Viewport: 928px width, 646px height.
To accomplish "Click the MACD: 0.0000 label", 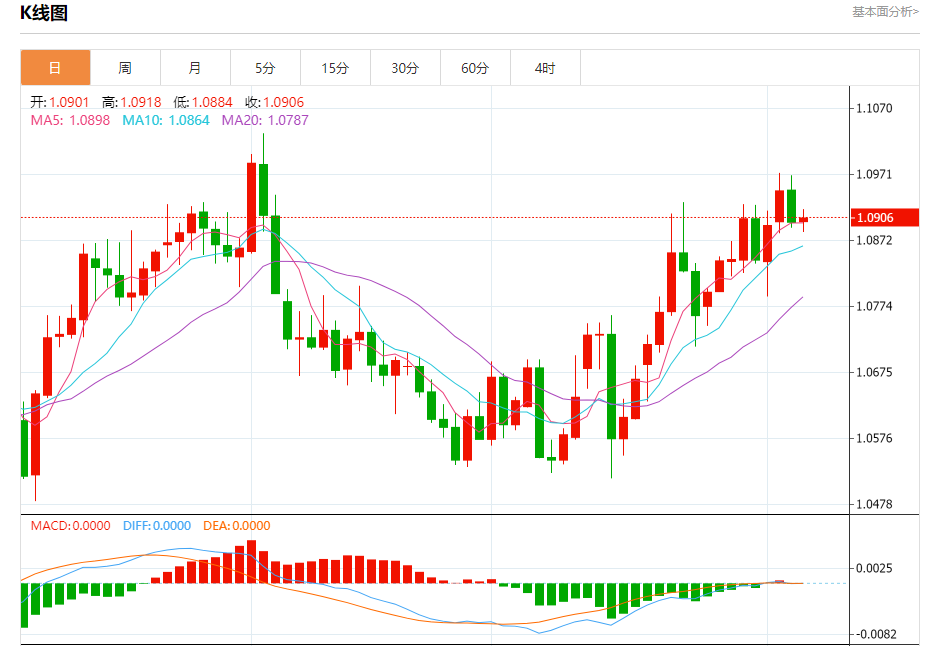I will pos(70,526).
